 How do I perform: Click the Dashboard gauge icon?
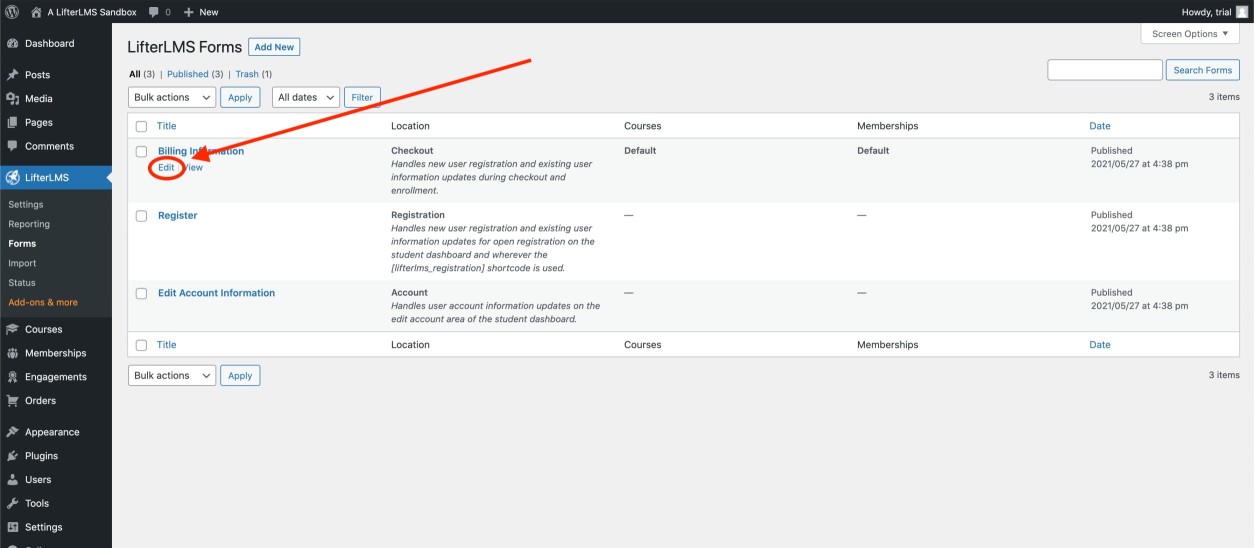pos(12,44)
